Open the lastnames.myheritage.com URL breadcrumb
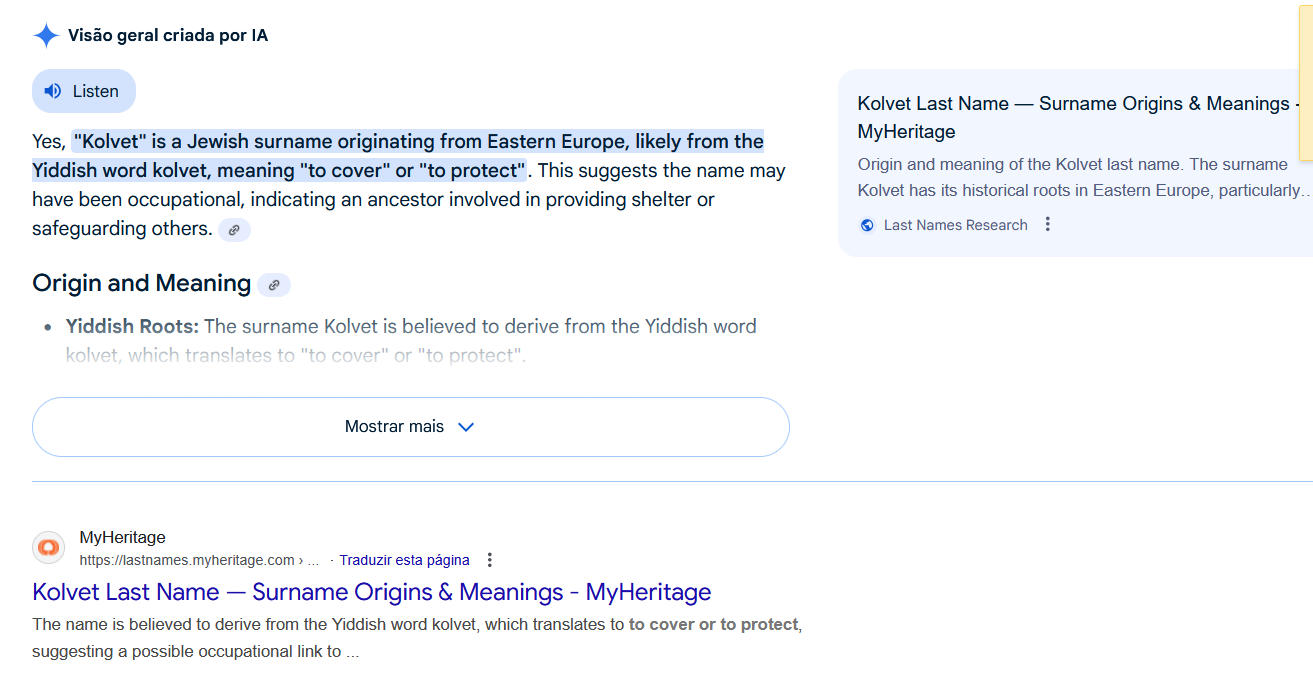This screenshot has height=692, width=1313. pos(199,560)
